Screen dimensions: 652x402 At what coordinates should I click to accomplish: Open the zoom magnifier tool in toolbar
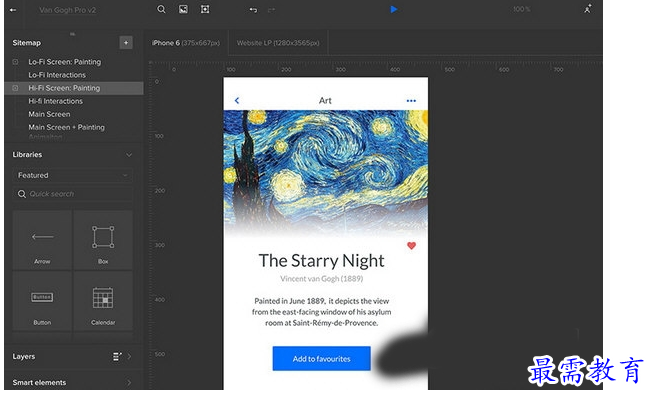pos(161,10)
